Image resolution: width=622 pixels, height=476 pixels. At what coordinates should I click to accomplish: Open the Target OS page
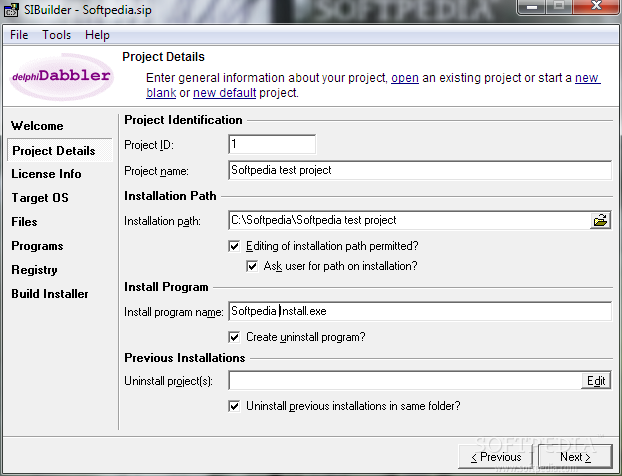tap(40, 198)
